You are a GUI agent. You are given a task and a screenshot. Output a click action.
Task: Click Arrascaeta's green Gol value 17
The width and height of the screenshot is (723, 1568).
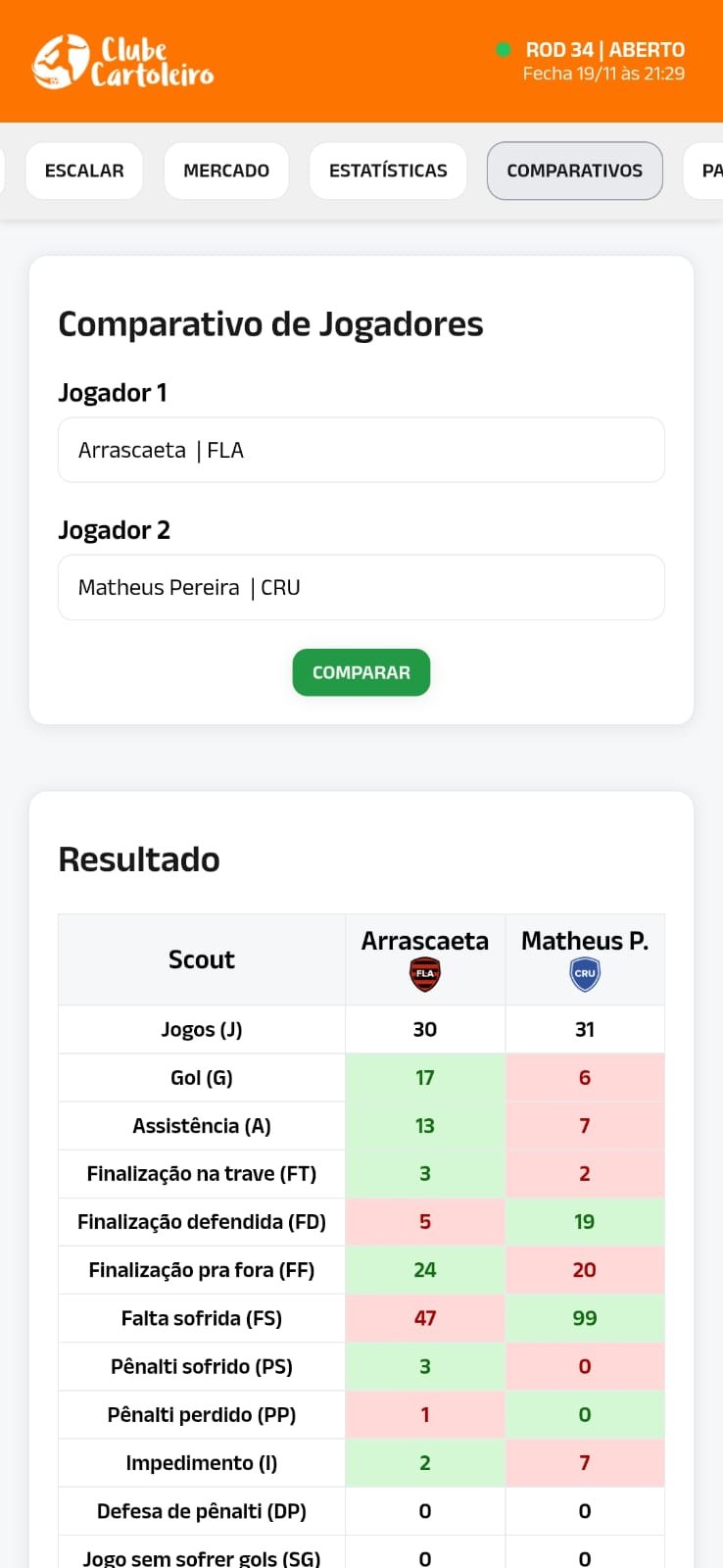[x=425, y=1078]
